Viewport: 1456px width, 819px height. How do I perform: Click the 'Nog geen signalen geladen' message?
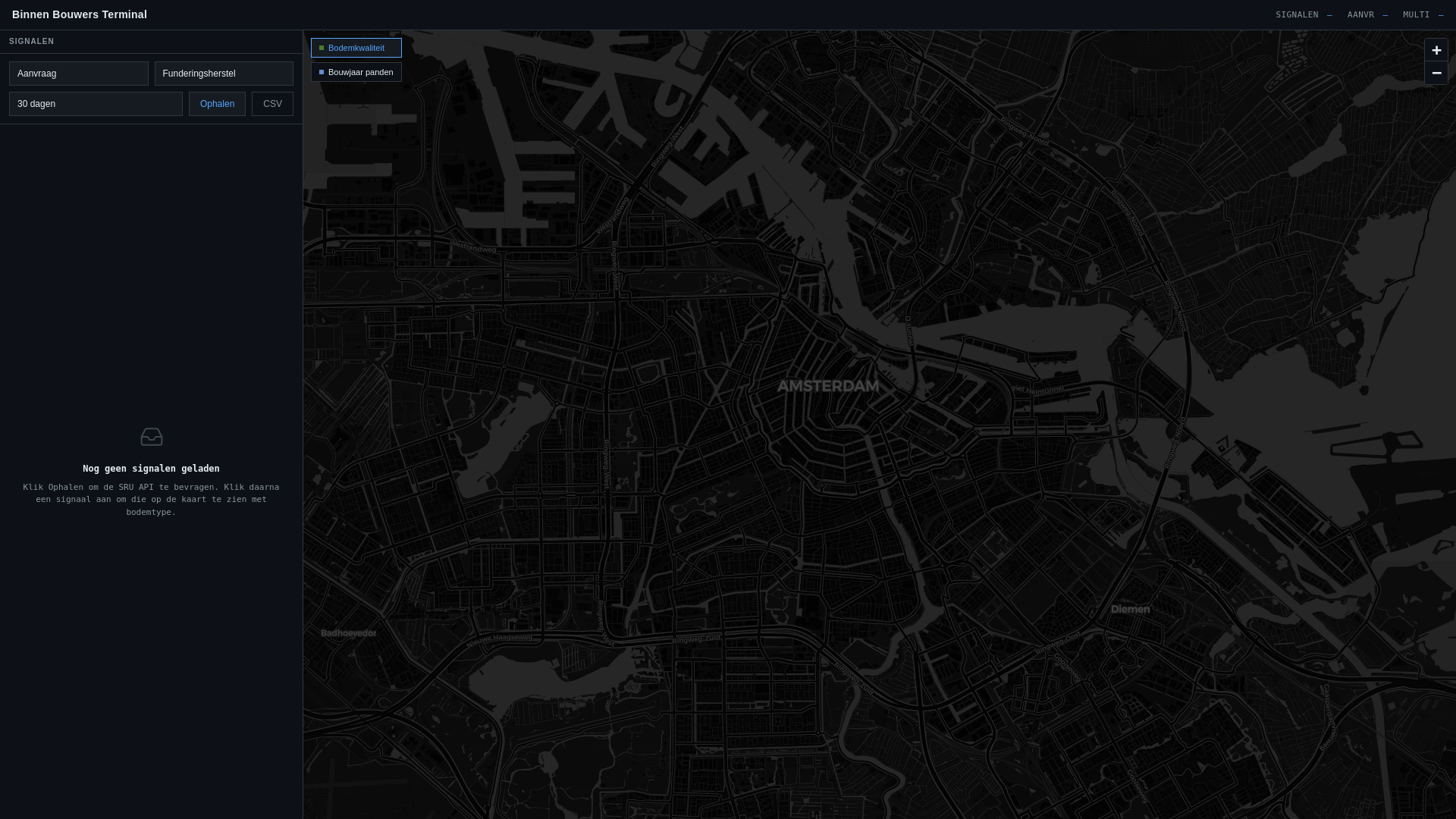(151, 469)
